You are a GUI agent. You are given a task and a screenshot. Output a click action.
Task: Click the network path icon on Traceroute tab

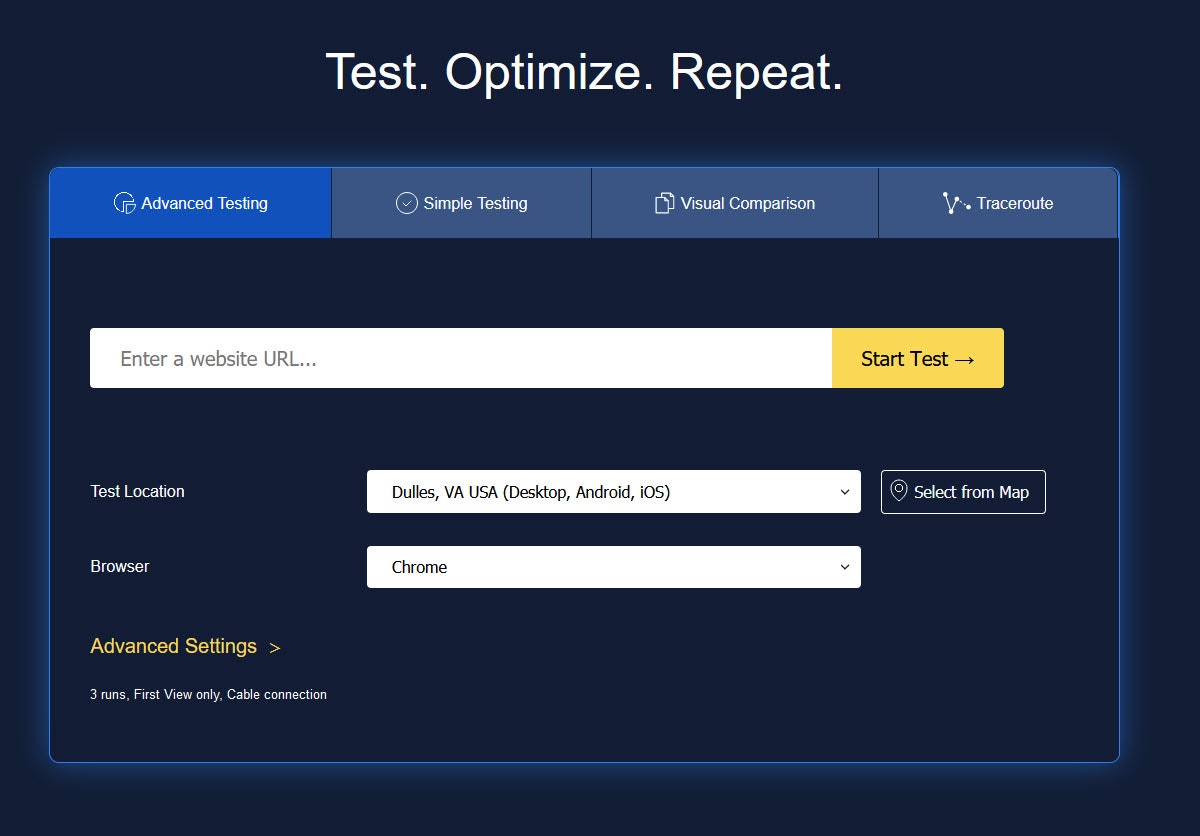957,202
